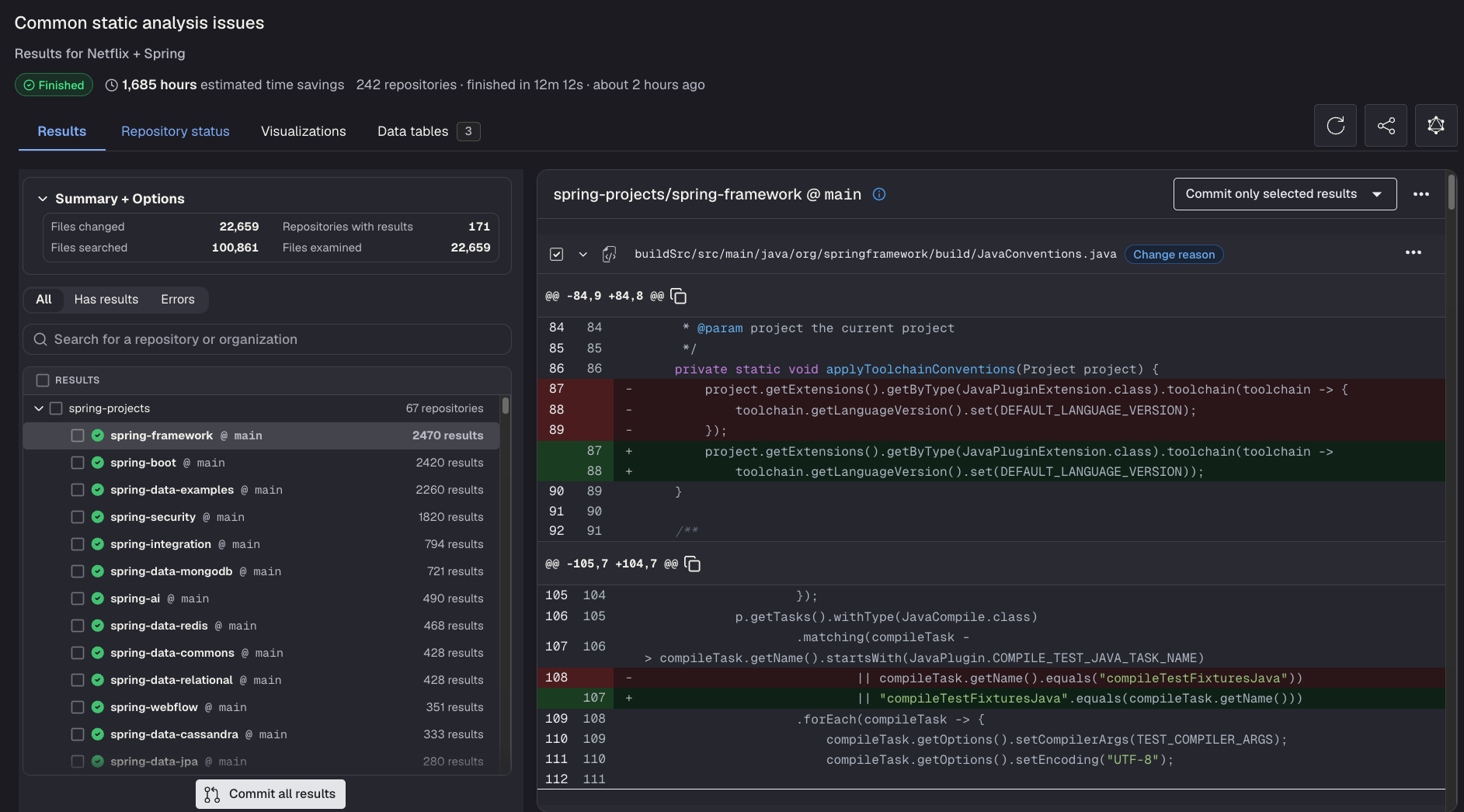Open the Visualizations tab
The width and height of the screenshot is (1464, 812).
(x=304, y=131)
